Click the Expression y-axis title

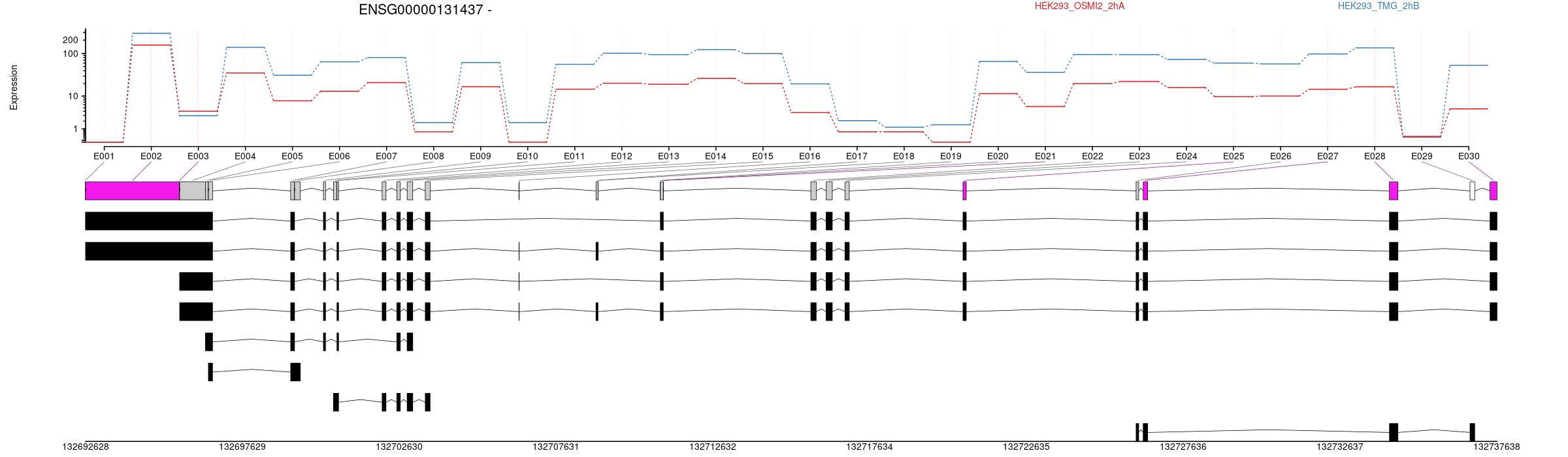14,87
